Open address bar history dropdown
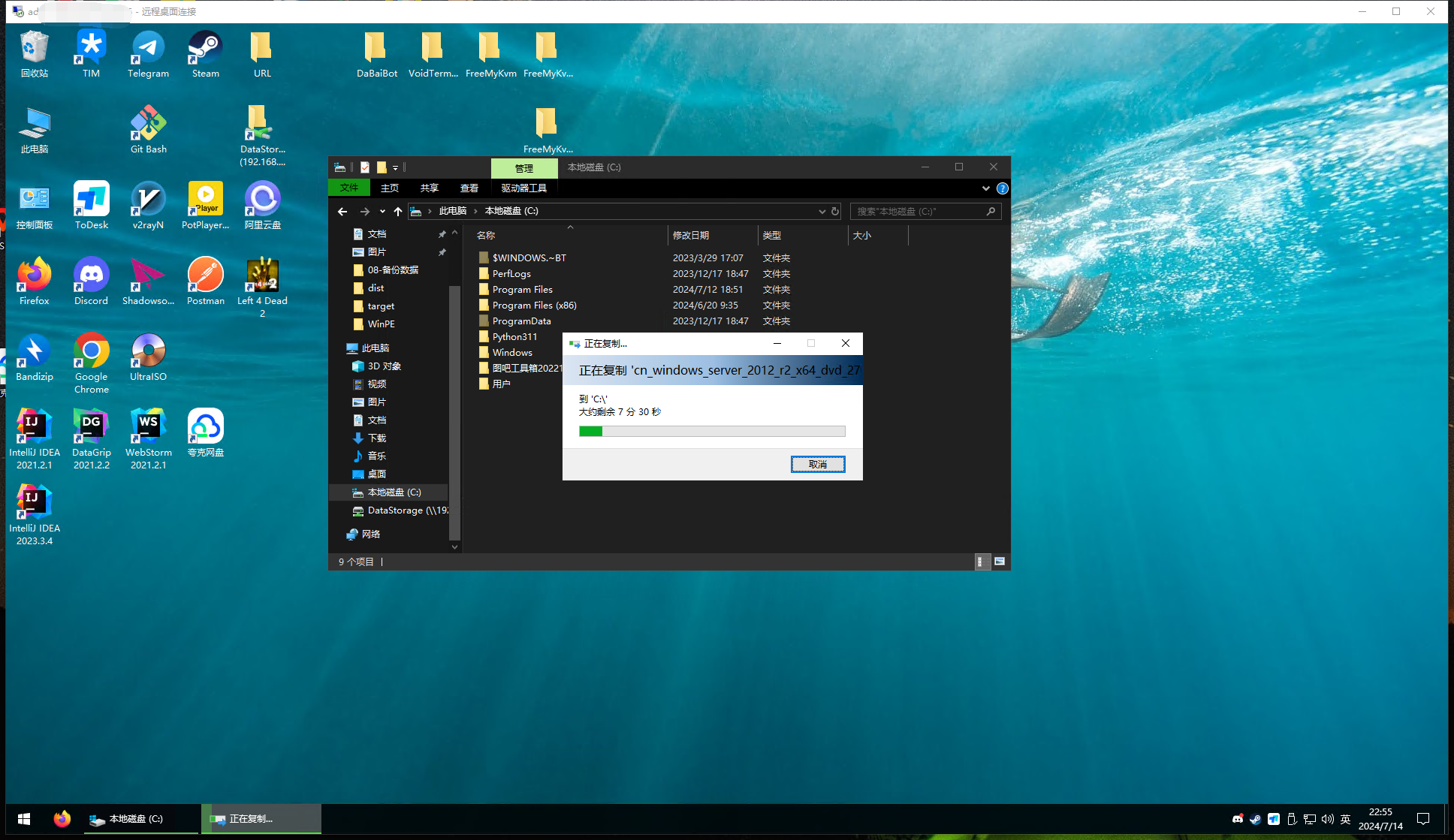1454x840 pixels. pos(822,212)
